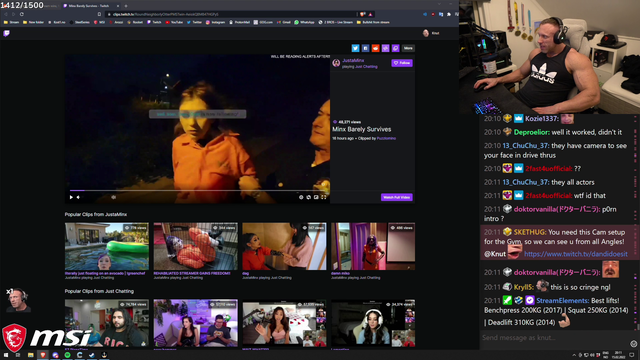
Task: Open clipper's profile link Puzzlomino
Action: coord(386,138)
